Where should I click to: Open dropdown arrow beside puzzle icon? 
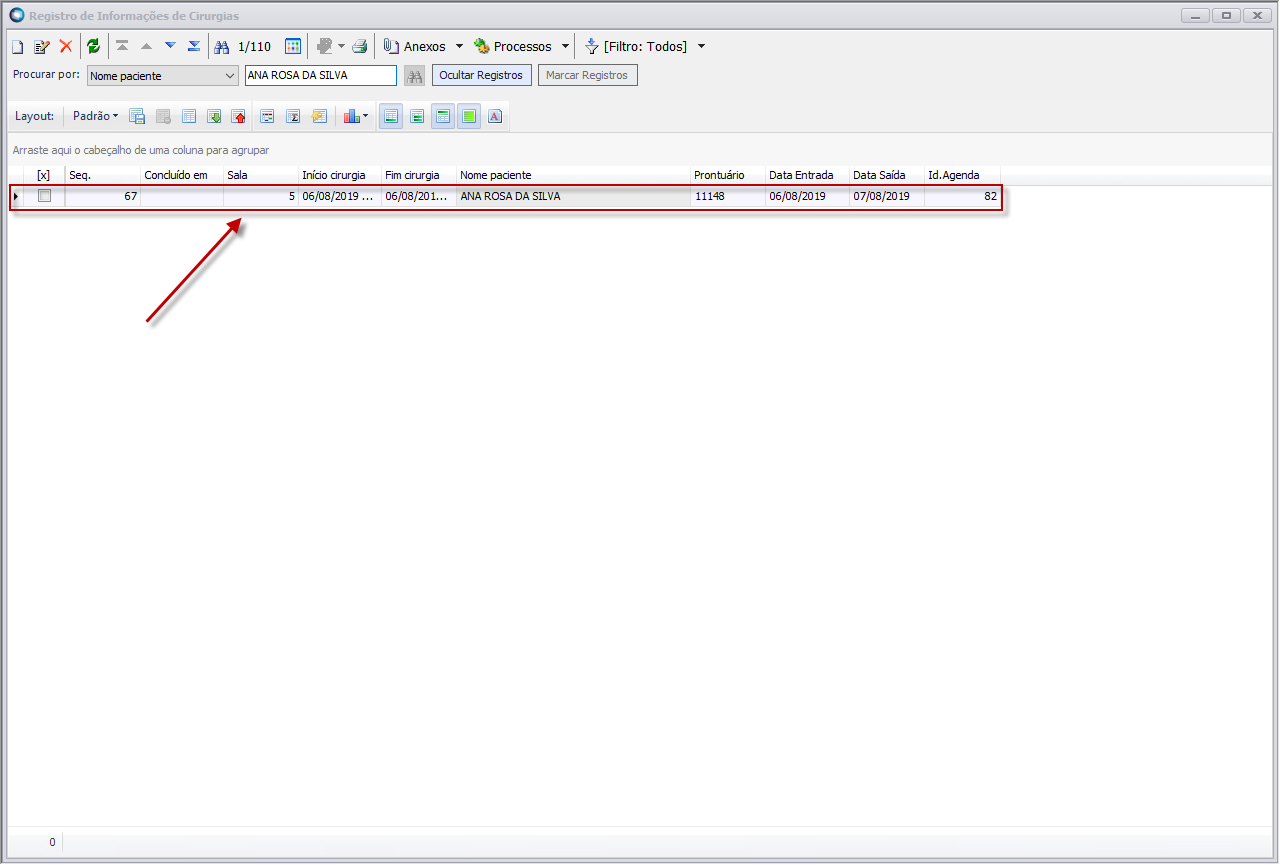pyautogui.click(x=341, y=46)
